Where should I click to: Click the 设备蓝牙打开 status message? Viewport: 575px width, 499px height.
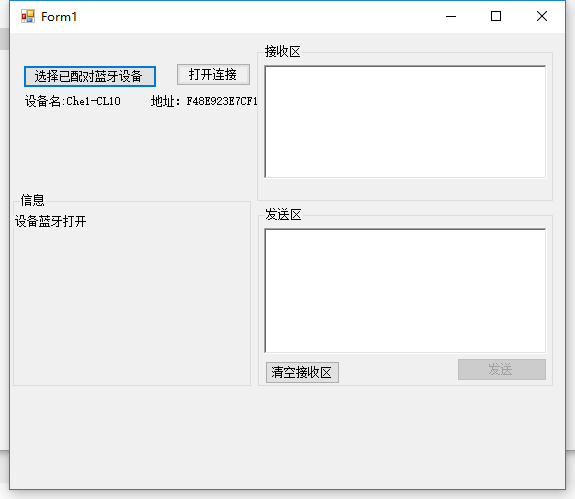tap(51, 221)
